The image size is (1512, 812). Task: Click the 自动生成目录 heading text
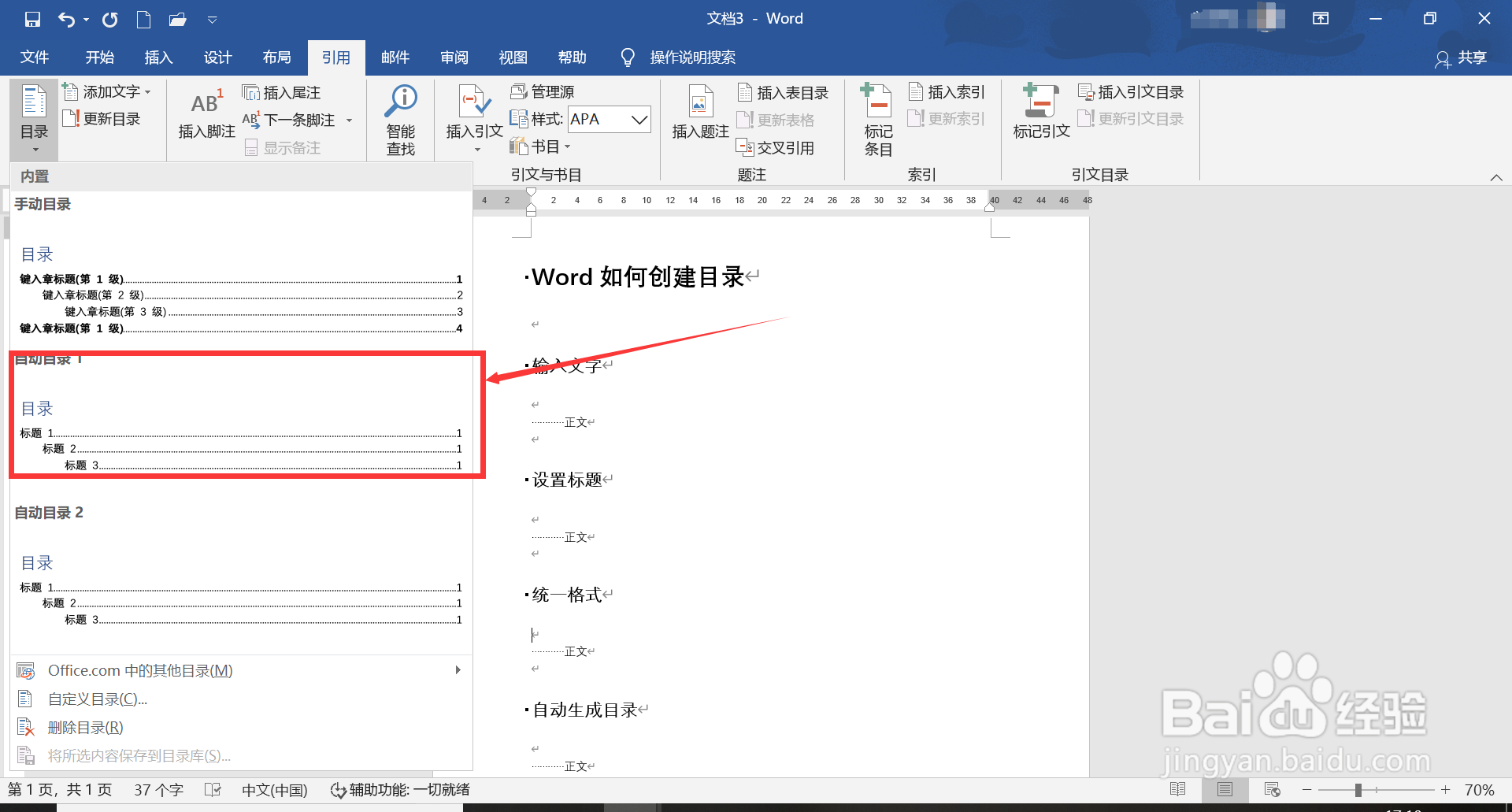[x=585, y=710]
